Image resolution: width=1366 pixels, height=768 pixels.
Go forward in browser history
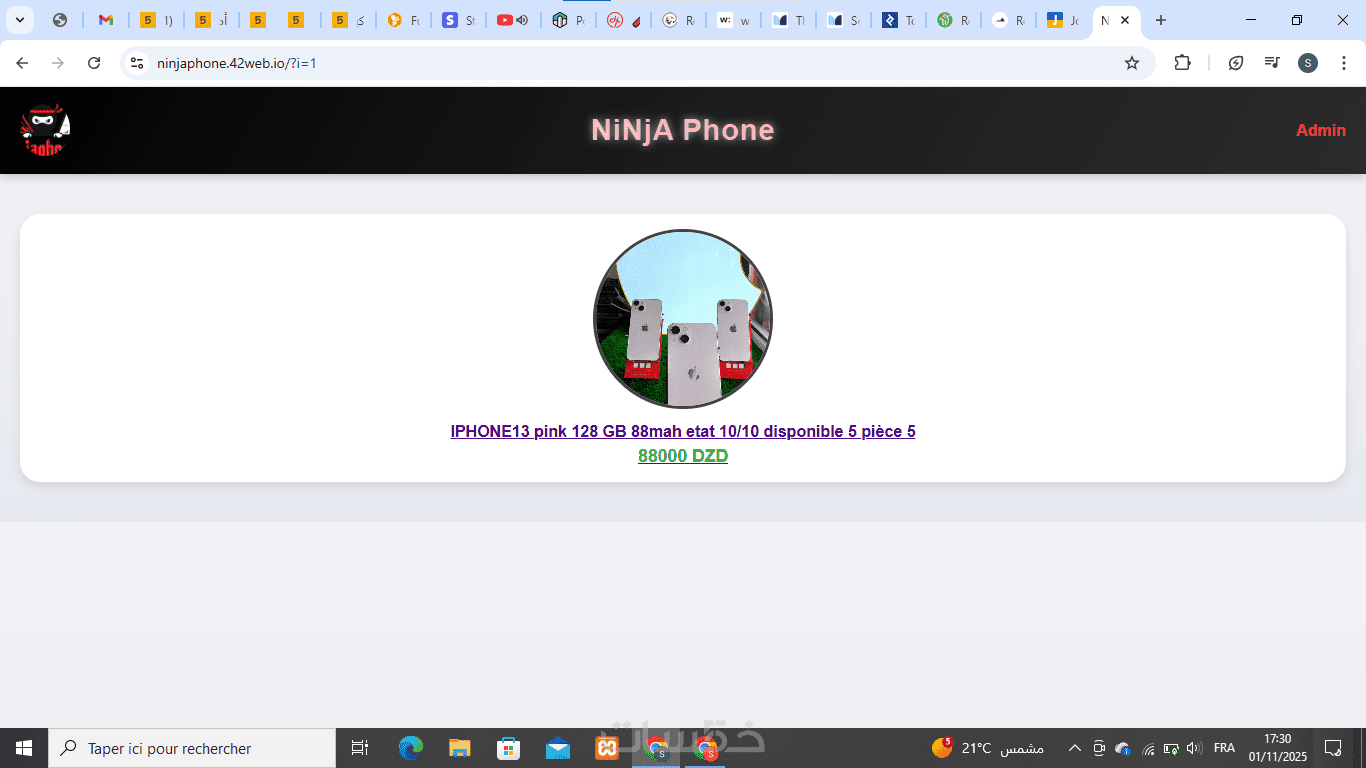pos(58,63)
